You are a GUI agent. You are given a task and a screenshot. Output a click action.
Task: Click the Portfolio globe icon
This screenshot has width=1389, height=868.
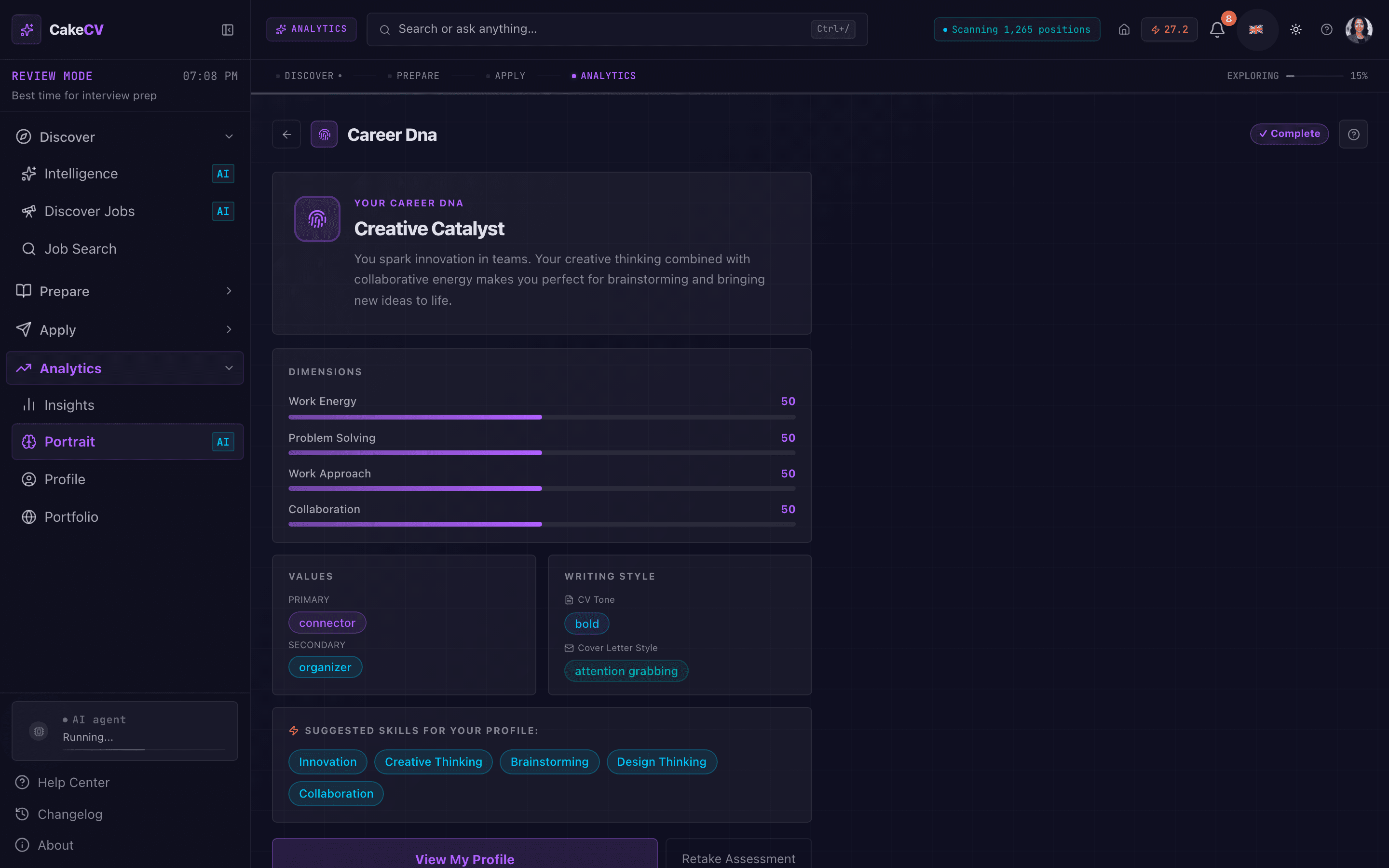(29, 516)
